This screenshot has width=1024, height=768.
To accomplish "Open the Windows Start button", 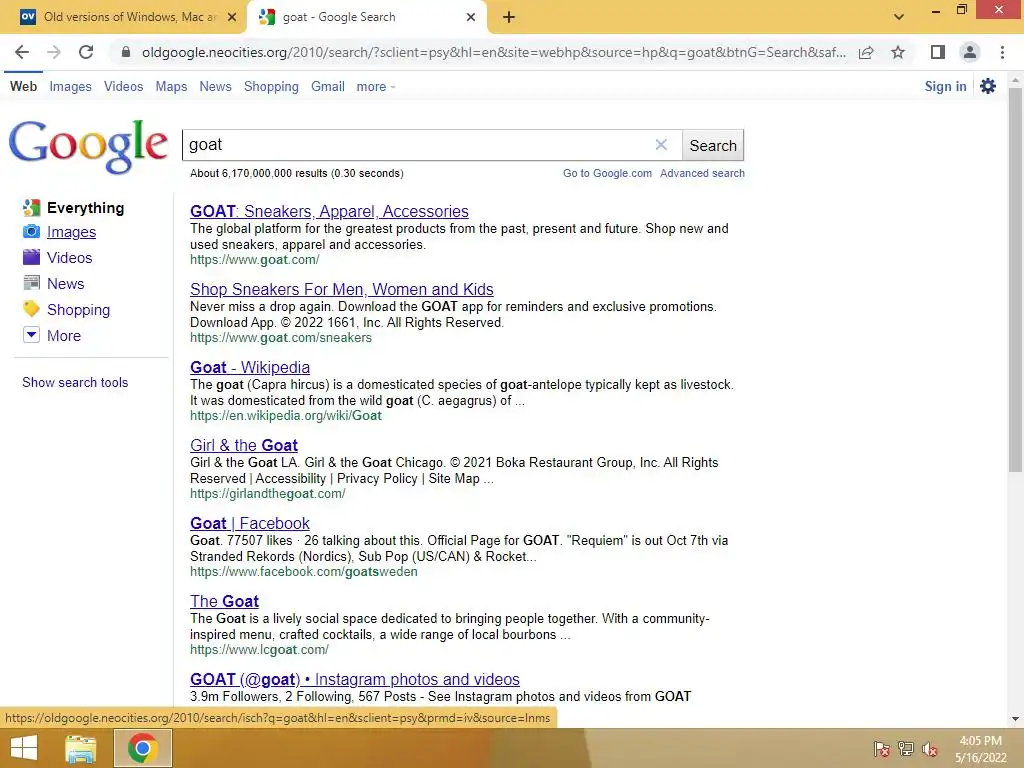I will click(24, 748).
